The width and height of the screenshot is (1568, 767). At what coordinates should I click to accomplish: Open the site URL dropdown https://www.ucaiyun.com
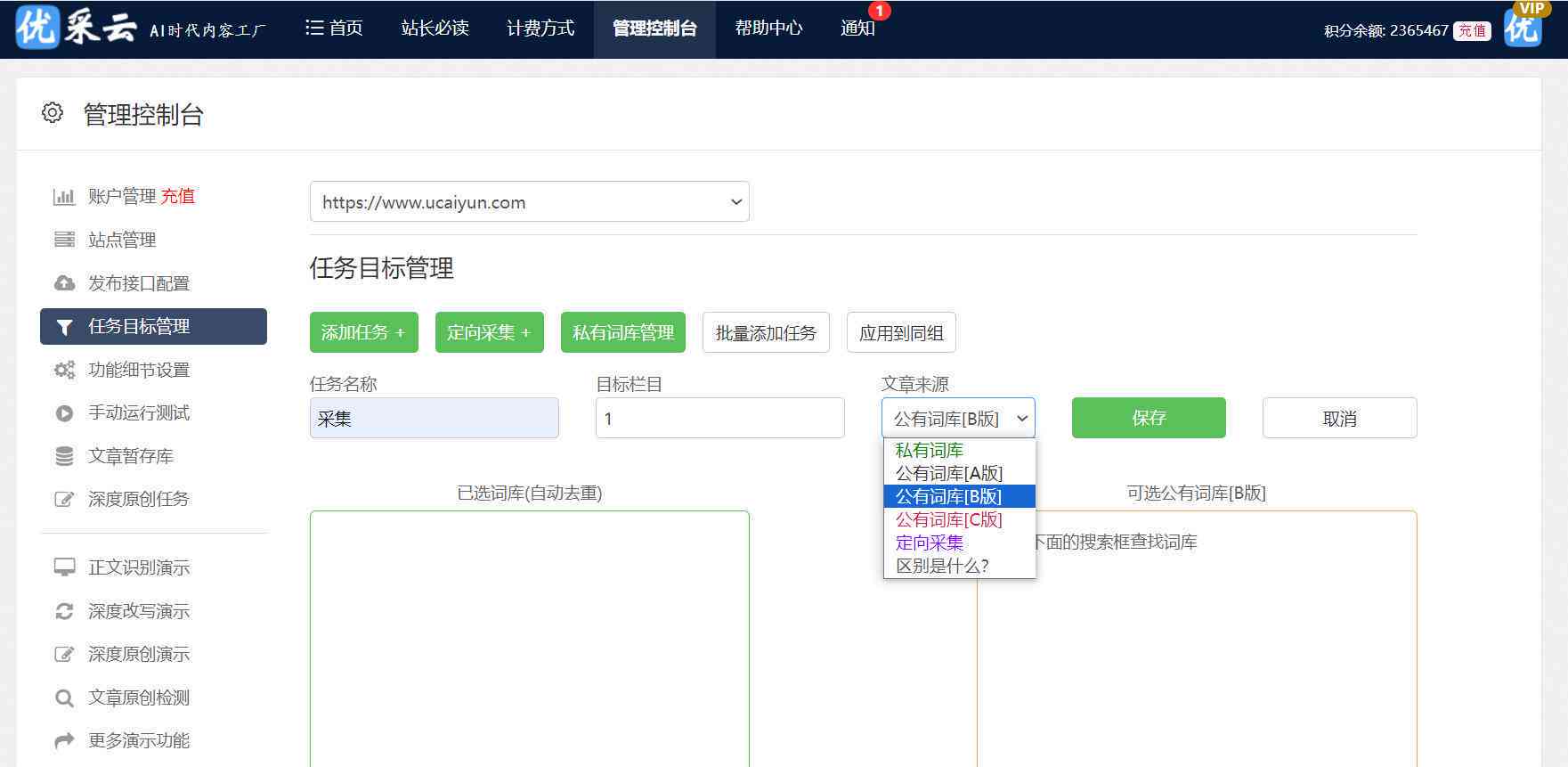(x=529, y=201)
